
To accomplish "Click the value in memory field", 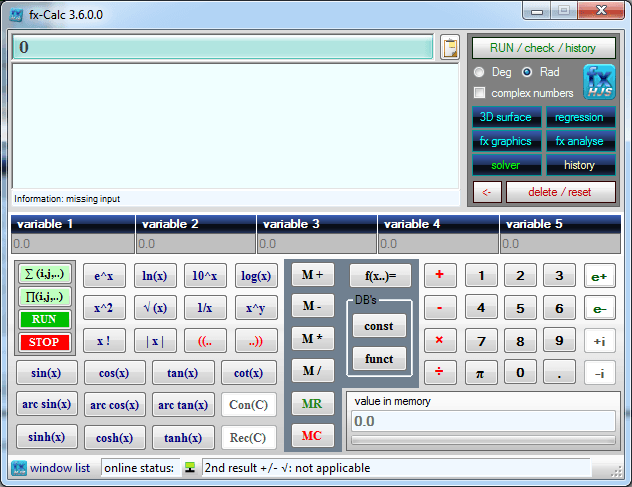I will (483, 421).
